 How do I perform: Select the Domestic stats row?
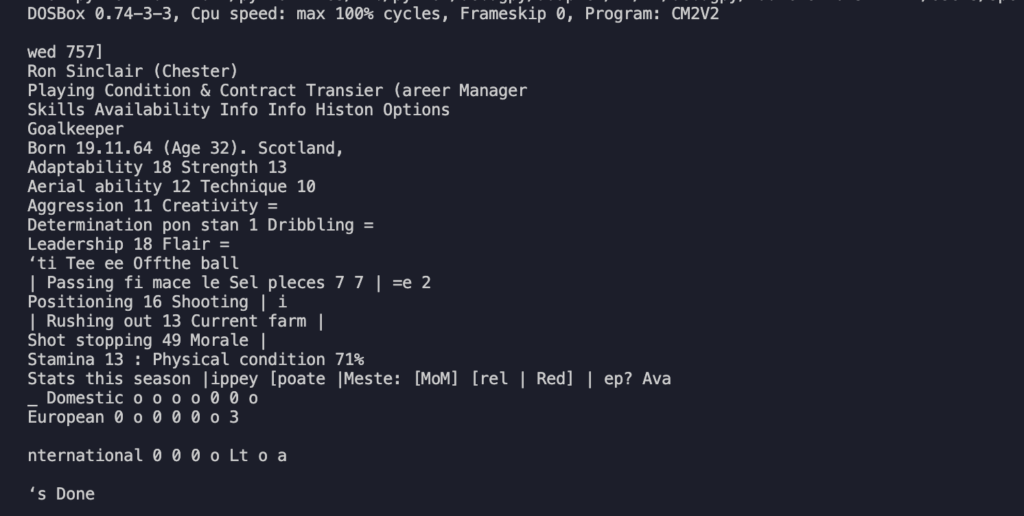142,398
